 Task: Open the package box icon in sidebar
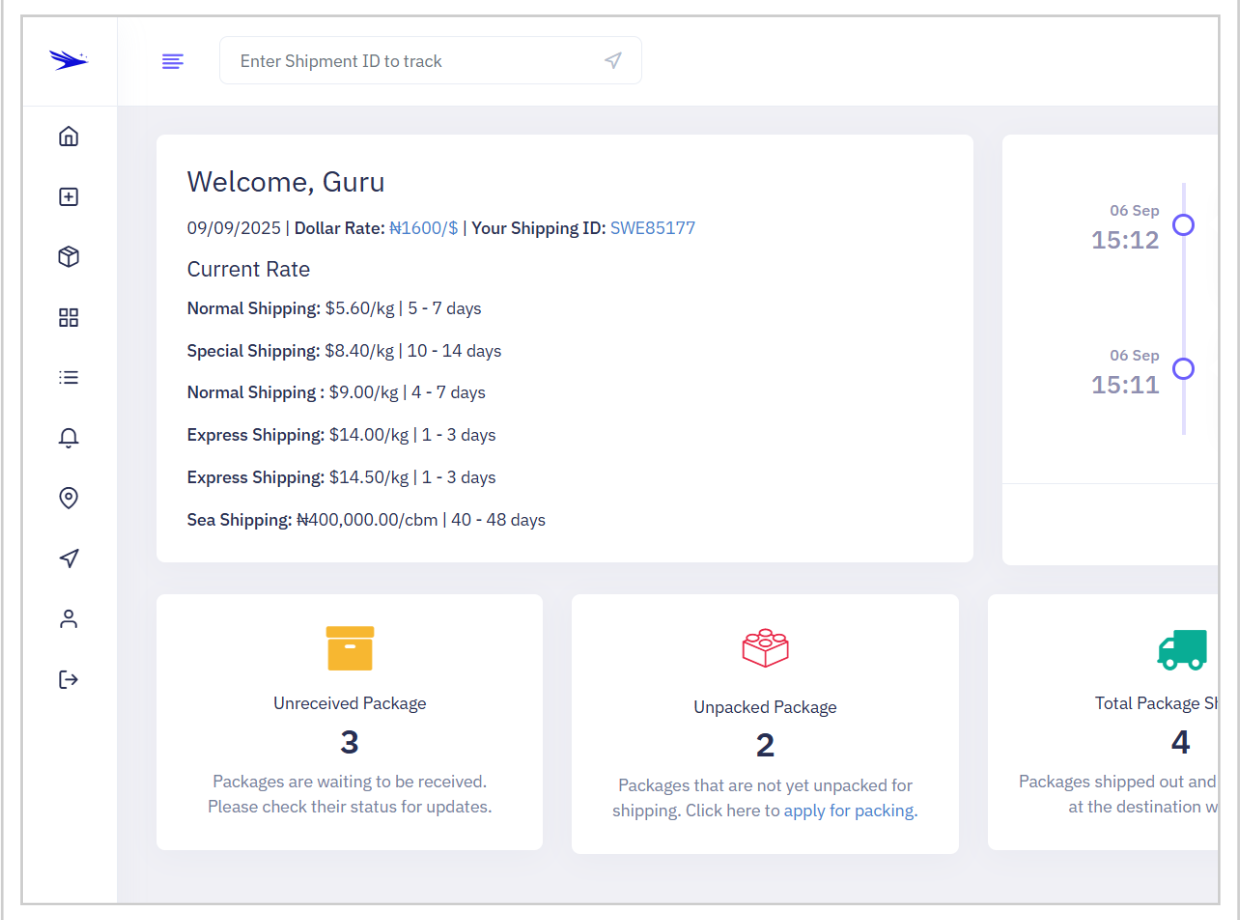click(x=68, y=257)
